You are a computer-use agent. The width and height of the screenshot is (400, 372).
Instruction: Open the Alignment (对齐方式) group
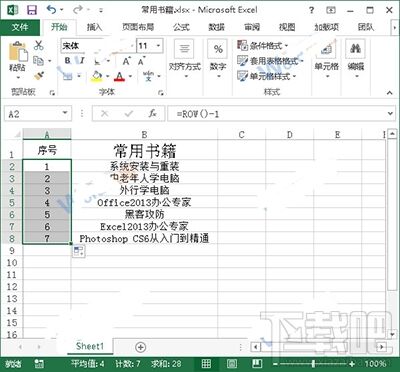[184, 60]
